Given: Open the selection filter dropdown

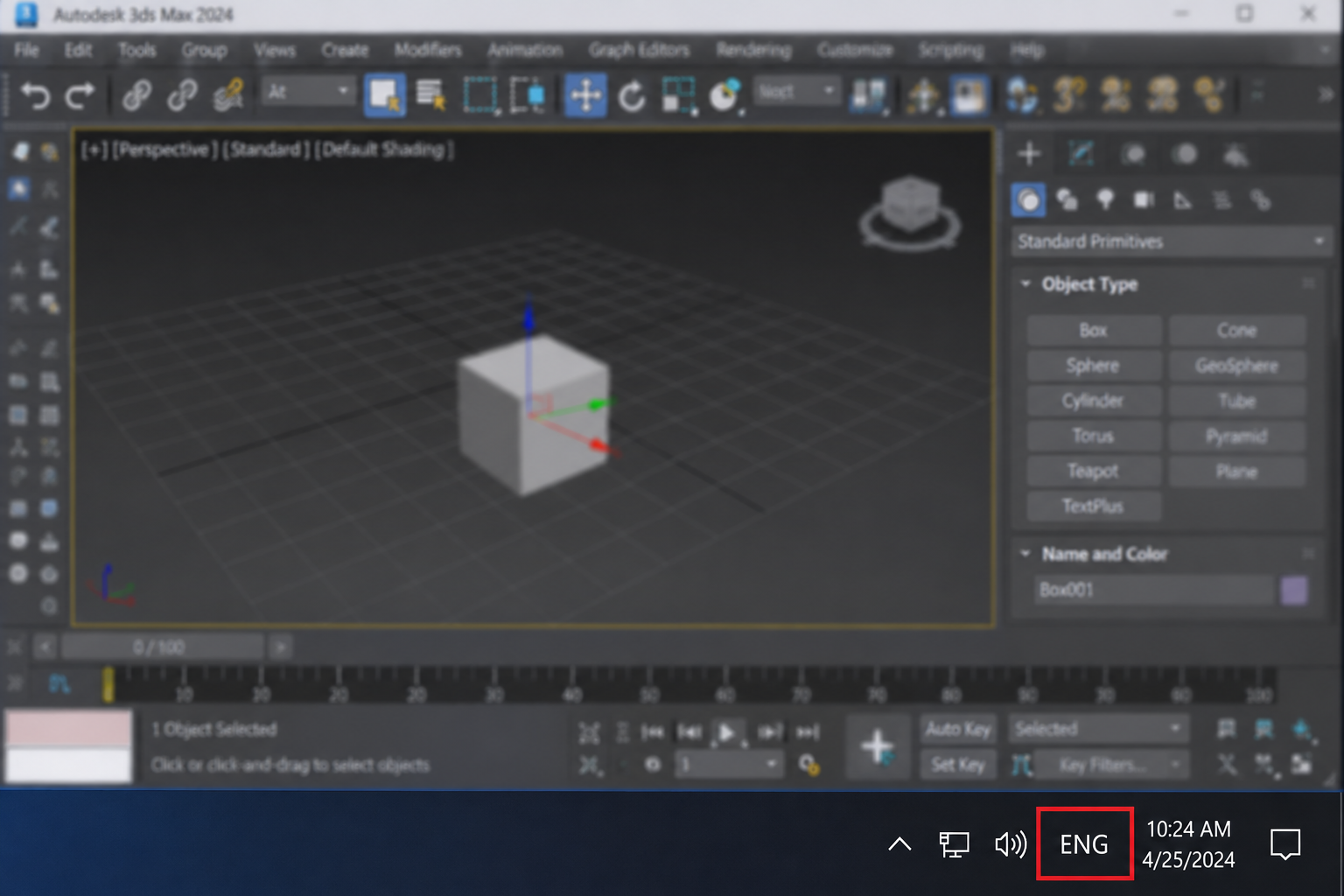Looking at the screenshot, I should 306,91.
